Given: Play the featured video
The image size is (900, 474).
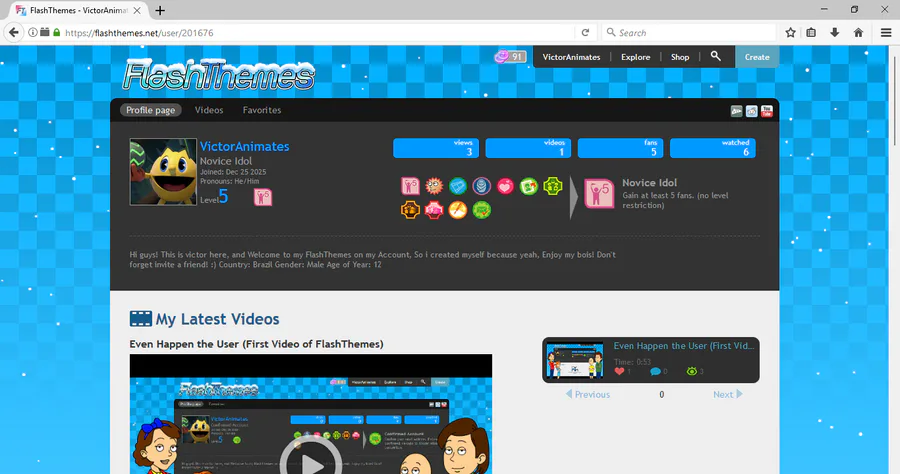Looking at the screenshot, I should click(x=311, y=464).
